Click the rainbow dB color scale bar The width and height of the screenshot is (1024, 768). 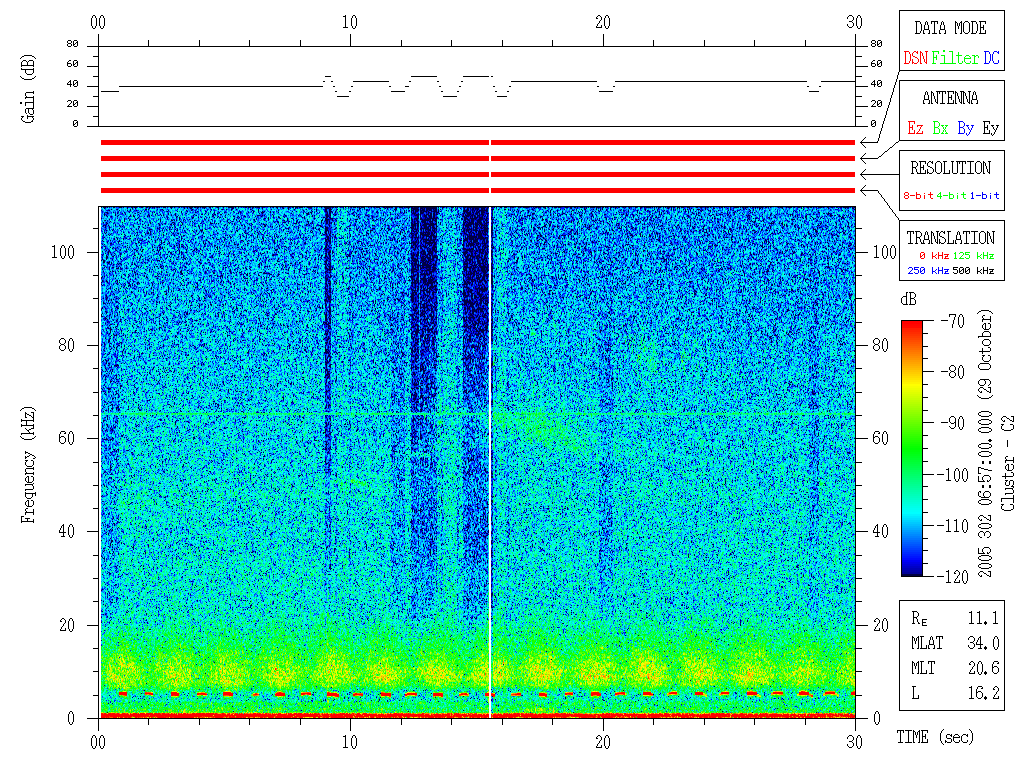912,448
